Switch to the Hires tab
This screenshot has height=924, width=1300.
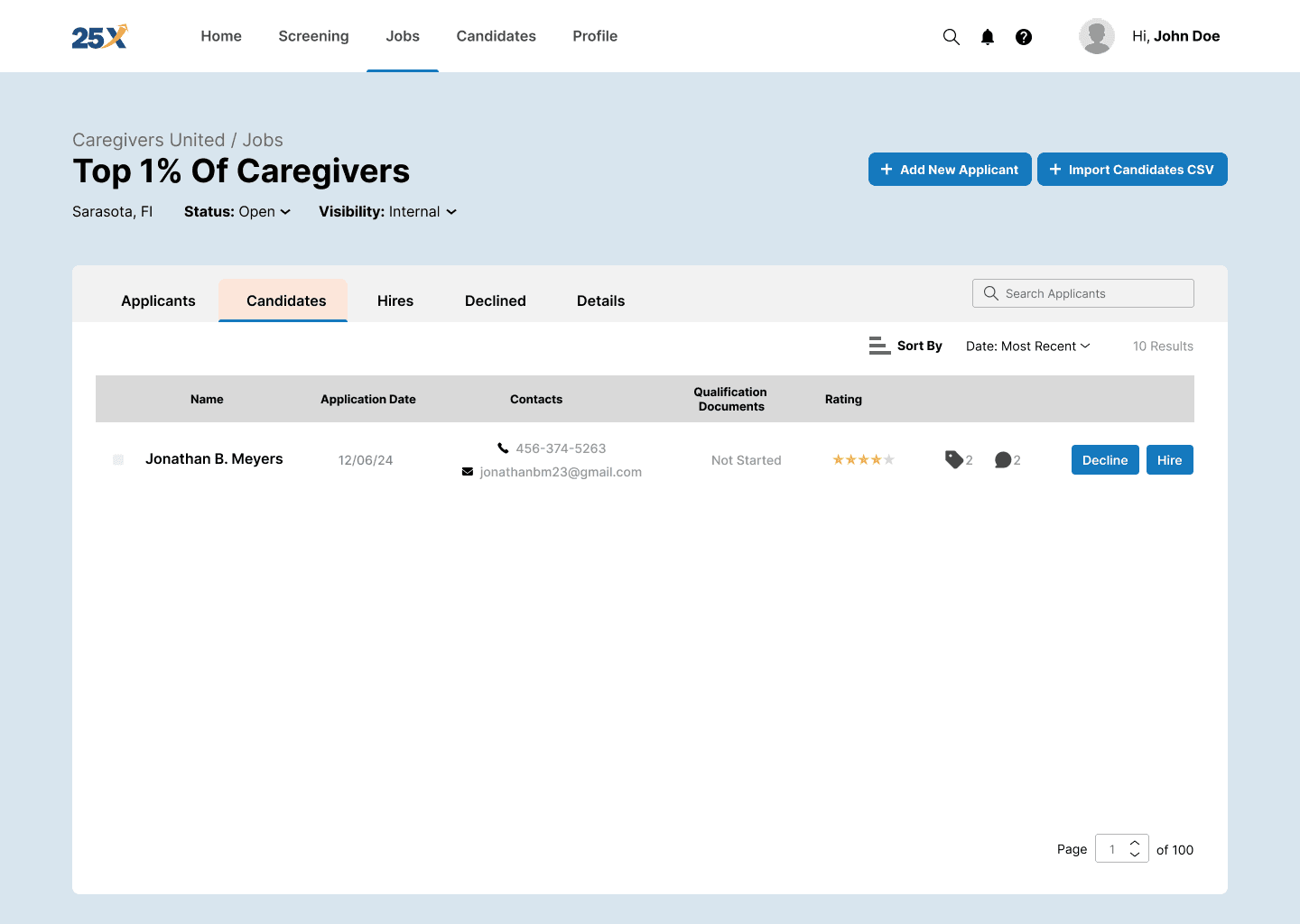[x=395, y=301]
